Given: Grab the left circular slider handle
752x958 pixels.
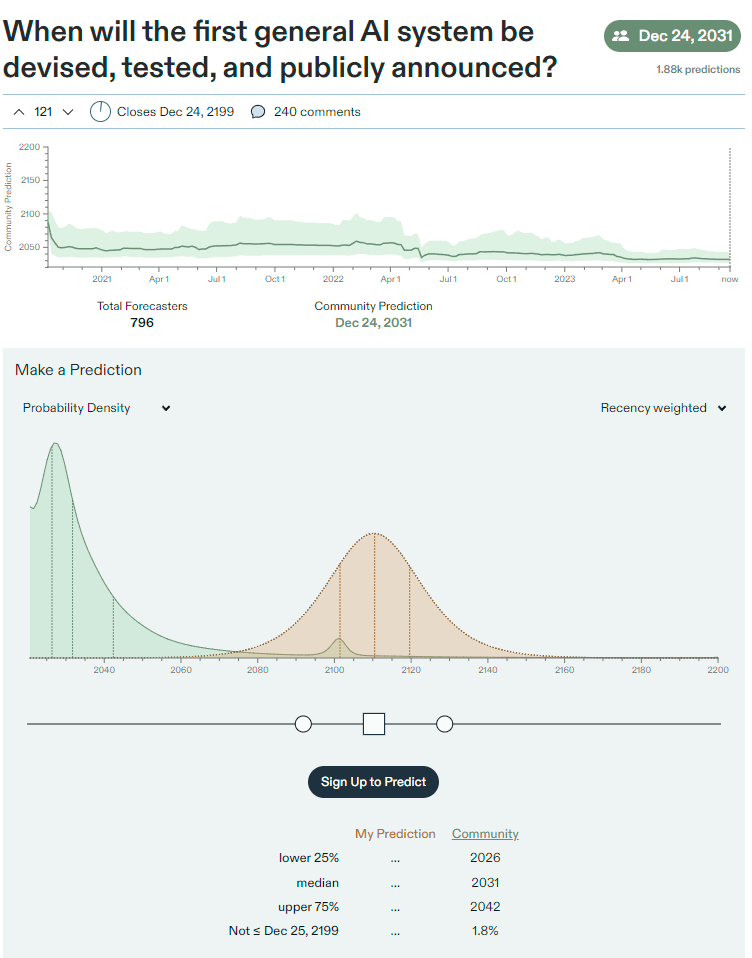Looking at the screenshot, I should pos(304,724).
